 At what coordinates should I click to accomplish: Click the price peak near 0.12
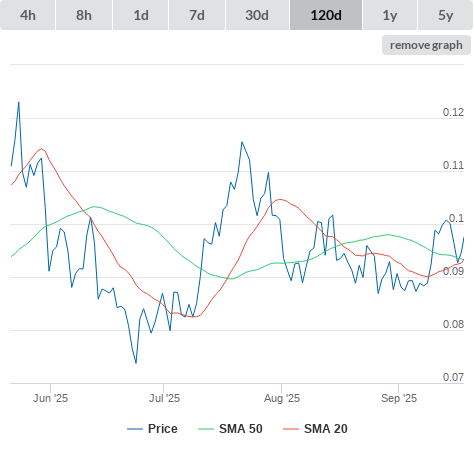(19, 102)
